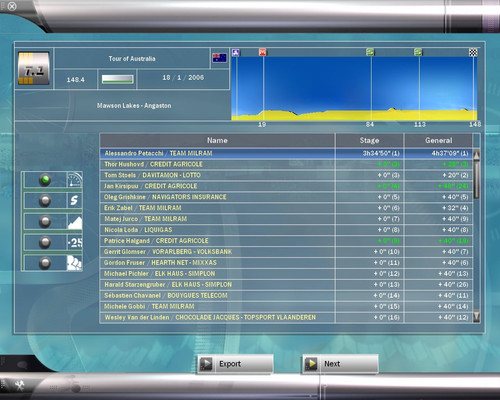Viewport: 500px width, 400px height.
Task: Click the sprint 'S' classification icon
Action: [75, 201]
